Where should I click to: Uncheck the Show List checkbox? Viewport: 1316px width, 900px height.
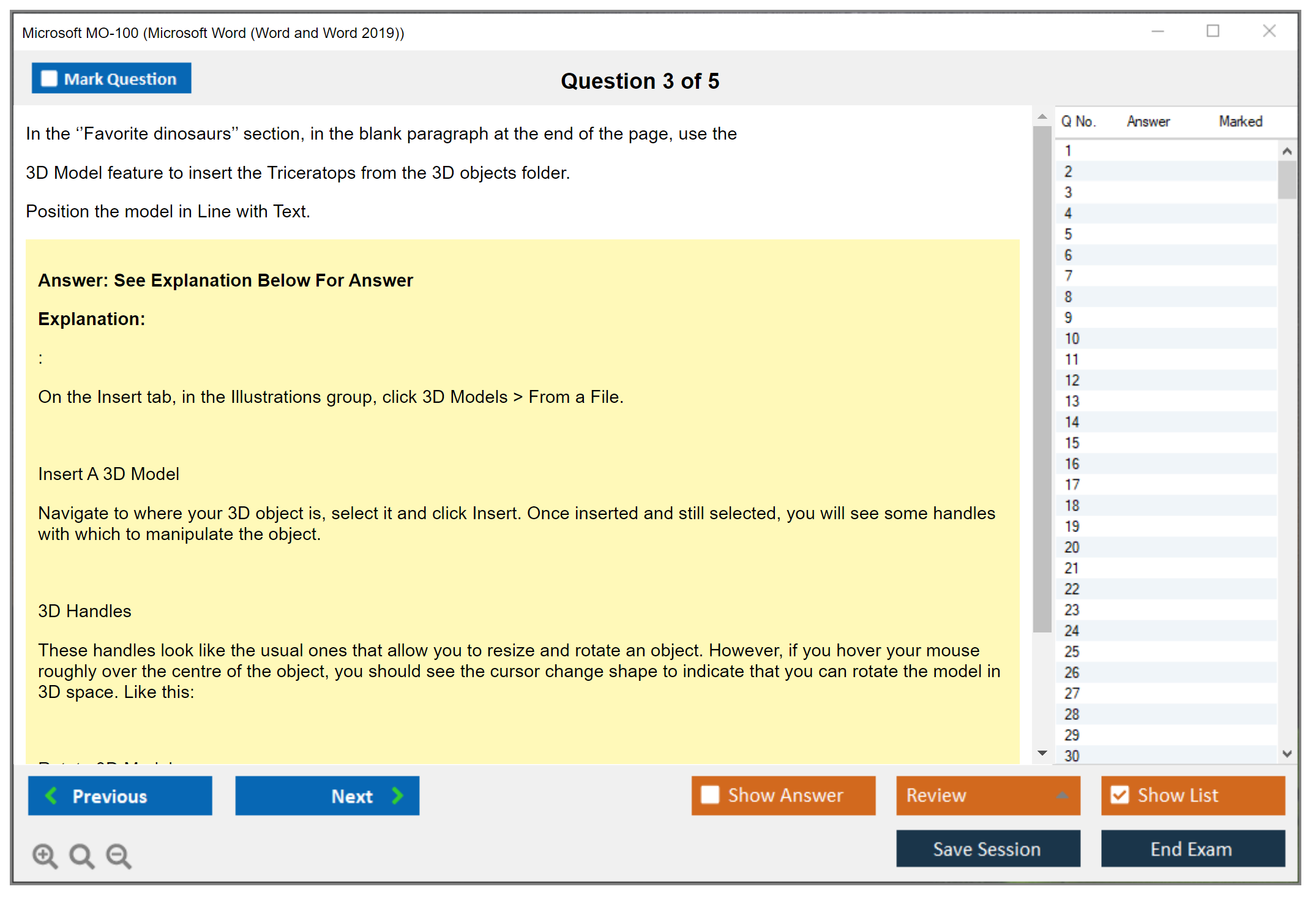click(x=1120, y=795)
